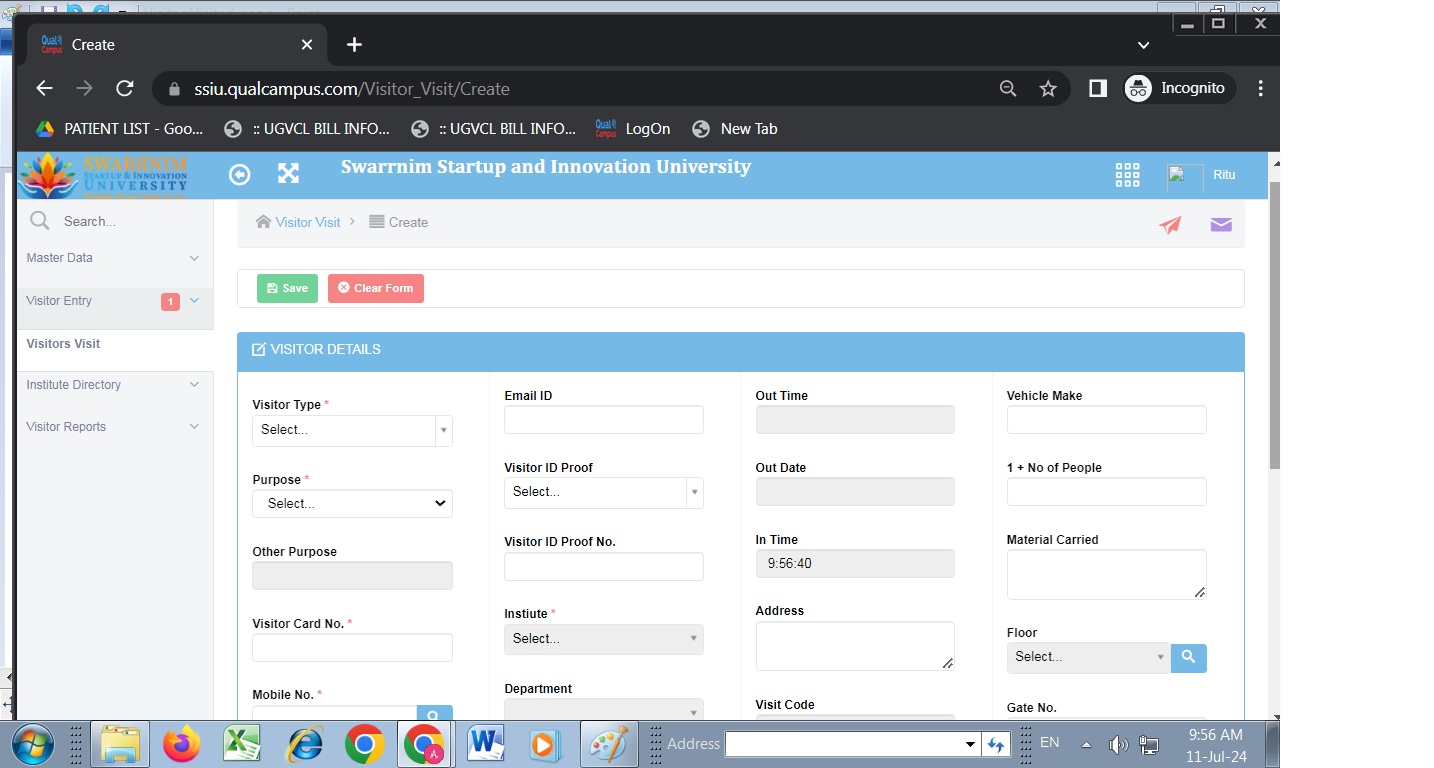Select Visitors Visit menu item
1434x768 pixels.
point(63,344)
